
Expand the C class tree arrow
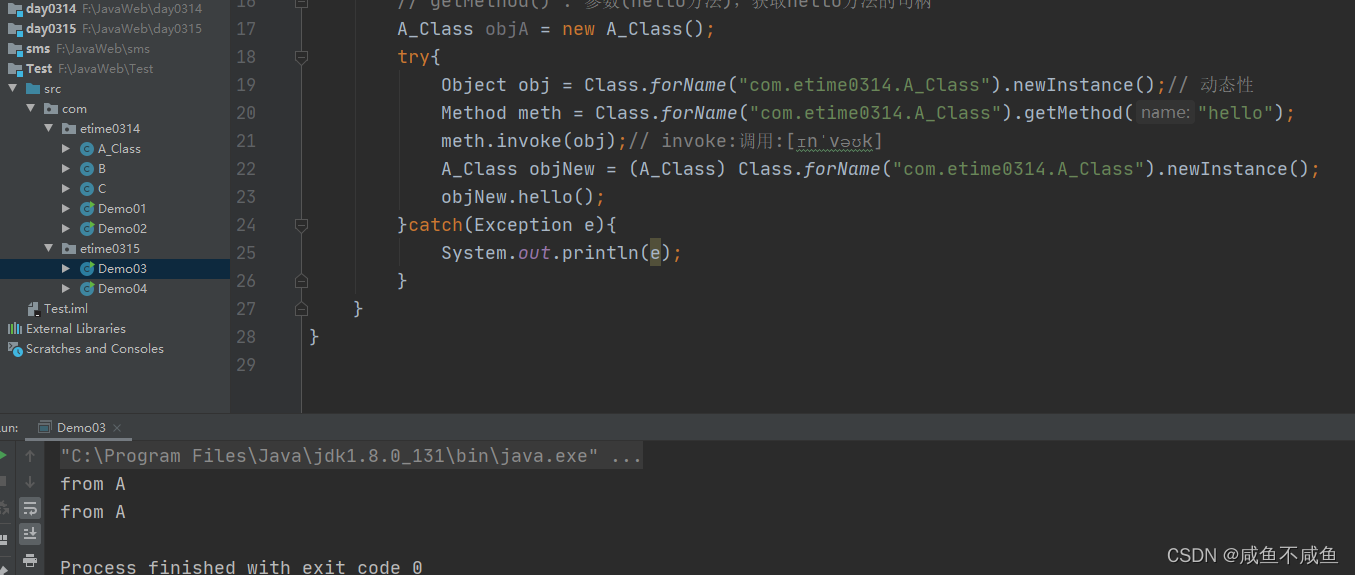tap(66, 189)
